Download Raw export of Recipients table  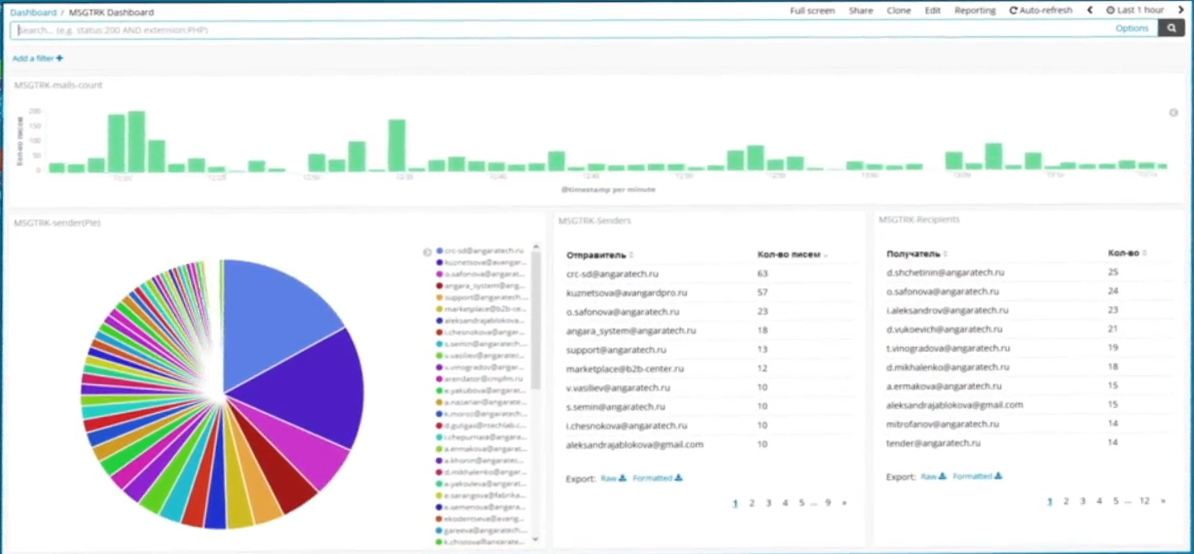(933, 476)
